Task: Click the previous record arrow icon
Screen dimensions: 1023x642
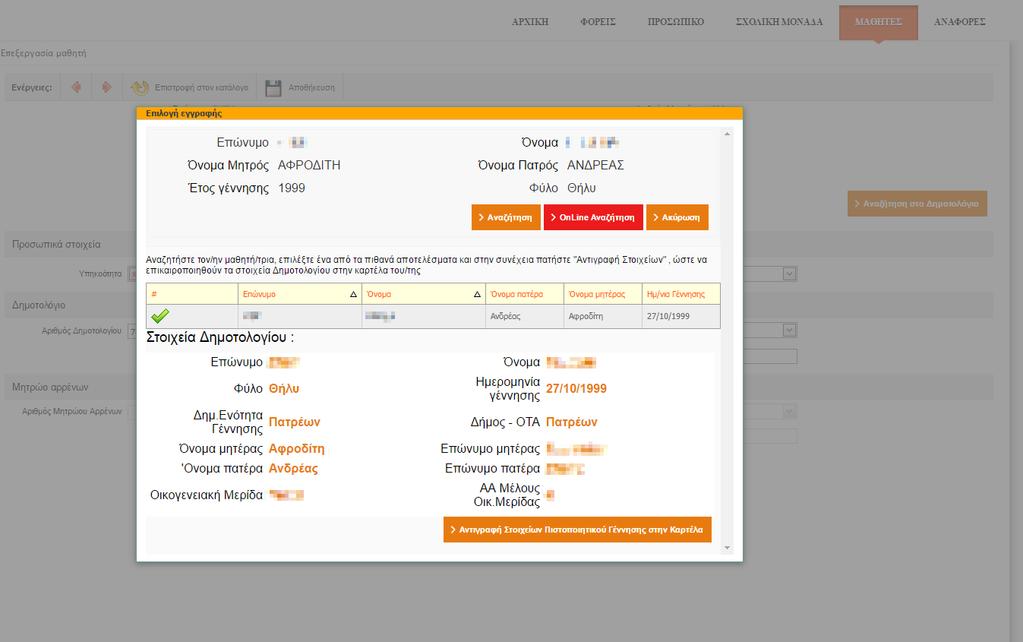Action: pyautogui.click(x=76, y=87)
